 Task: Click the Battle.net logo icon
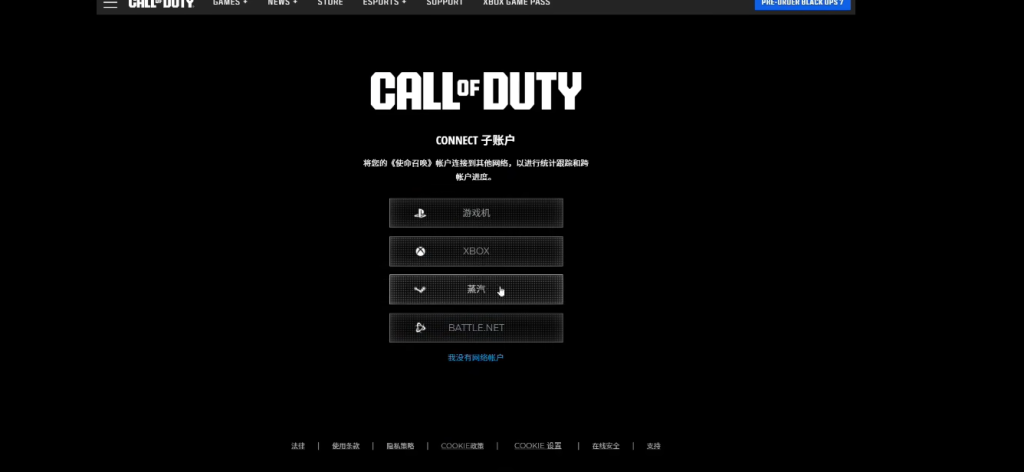click(420, 328)
